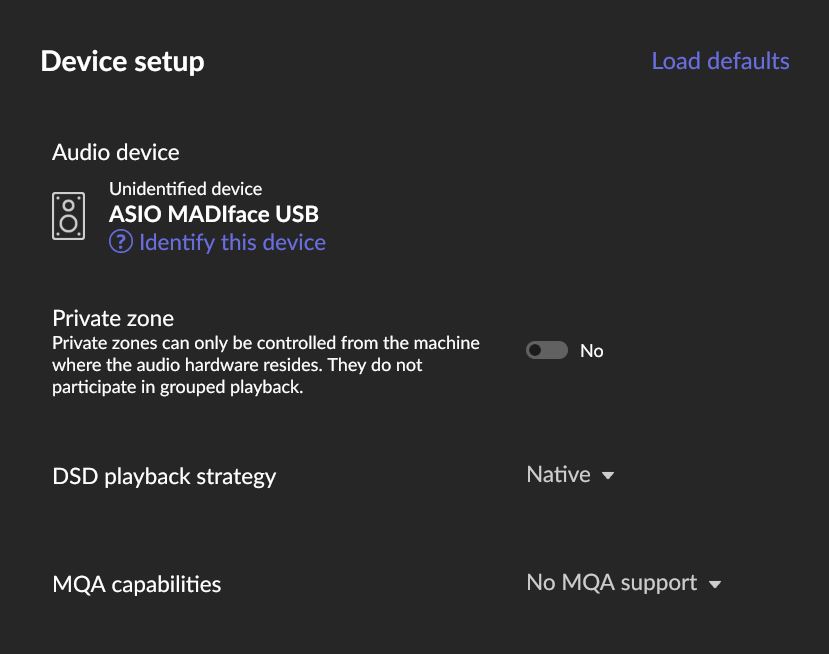This screenshot has height=654, width=829.
Task: Click the Private zone title label
Action: coord(113,318)
